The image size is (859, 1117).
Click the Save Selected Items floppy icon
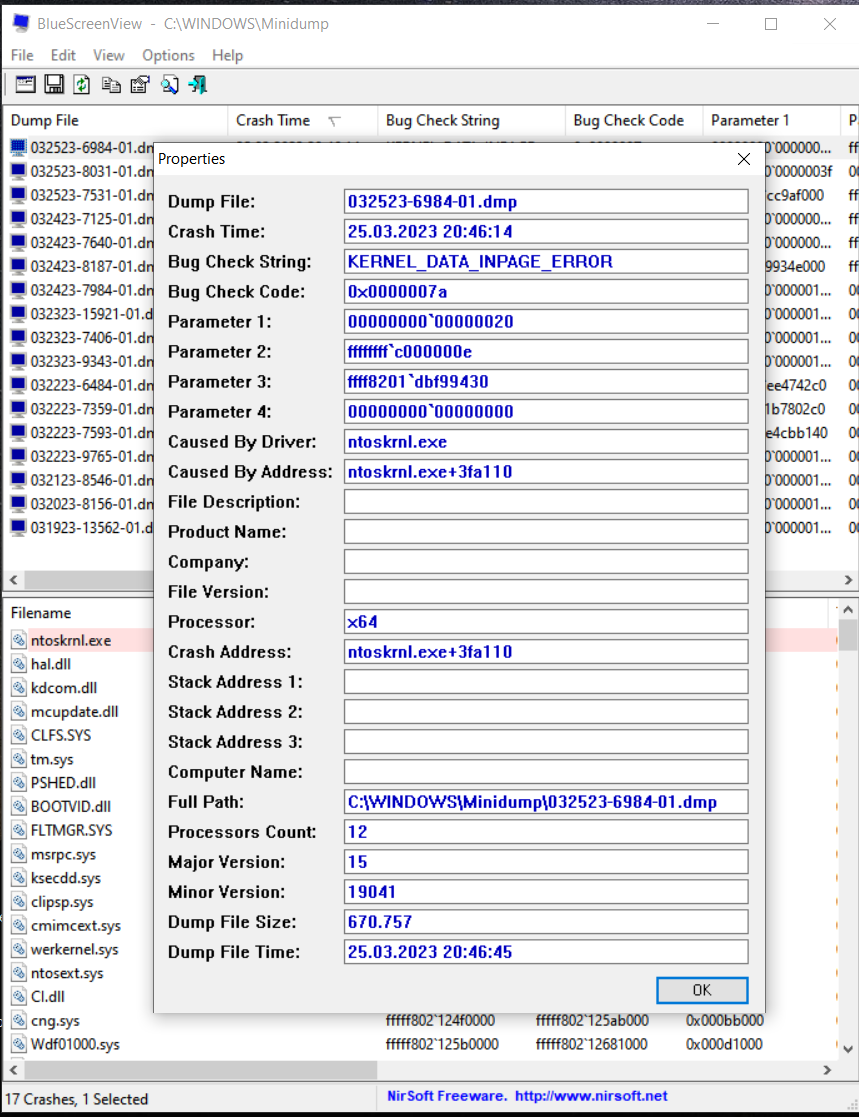click(x=54, y=85)
